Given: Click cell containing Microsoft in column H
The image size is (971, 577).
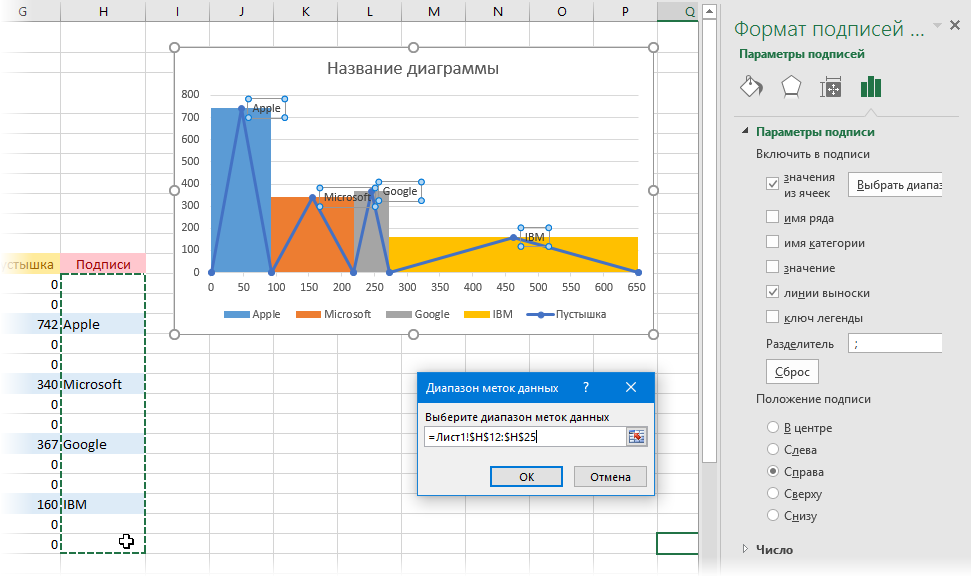Looking at the screenshot, I should click(103, 384).
